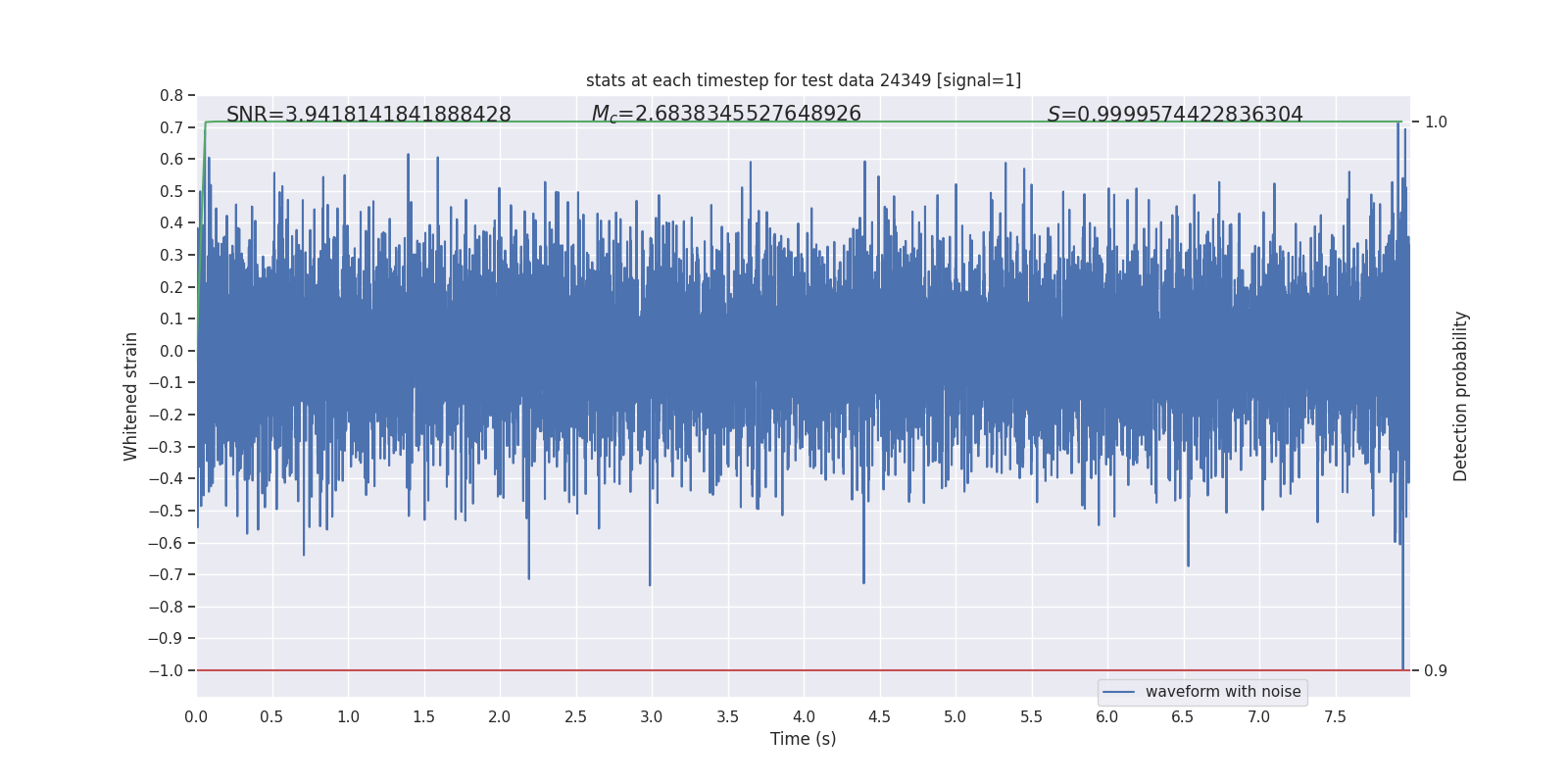Screen dimensions: 1568x784
Task: Click the 7.5 Time axis tick label
Action: coord(1335,716)
